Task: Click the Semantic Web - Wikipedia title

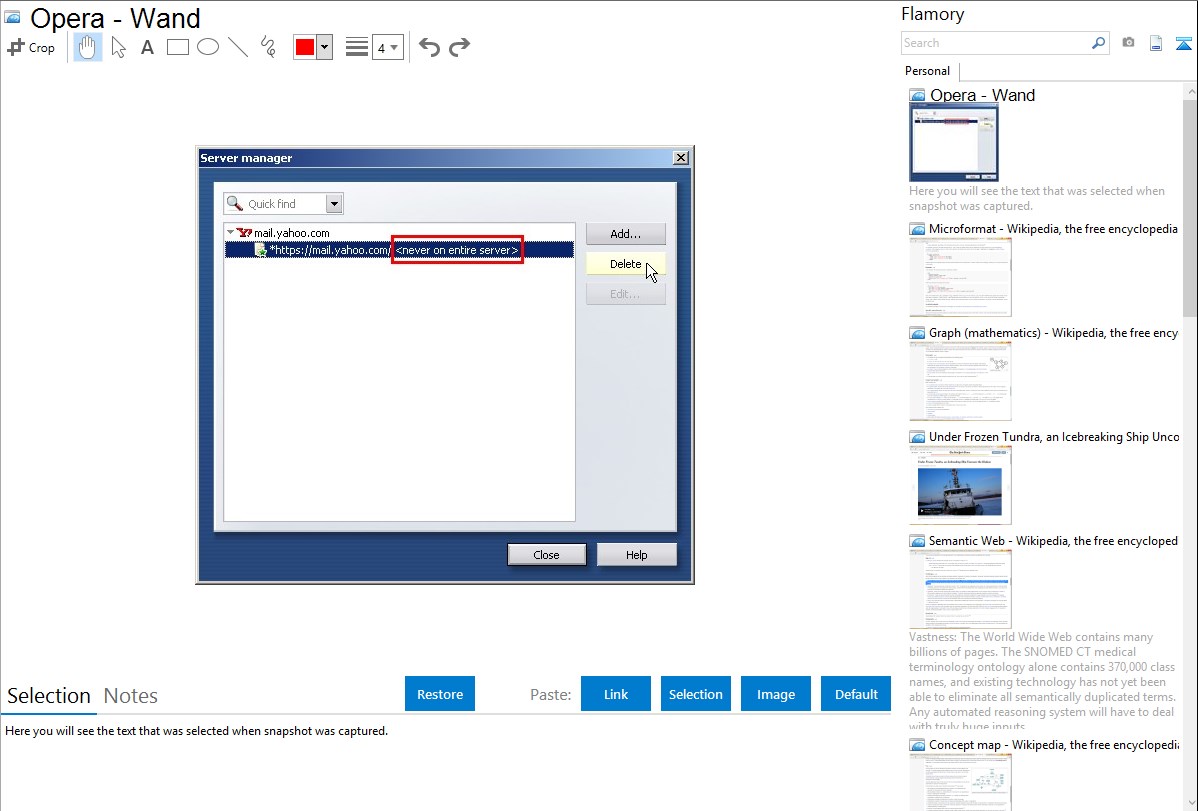Action: coord(1053,541)
